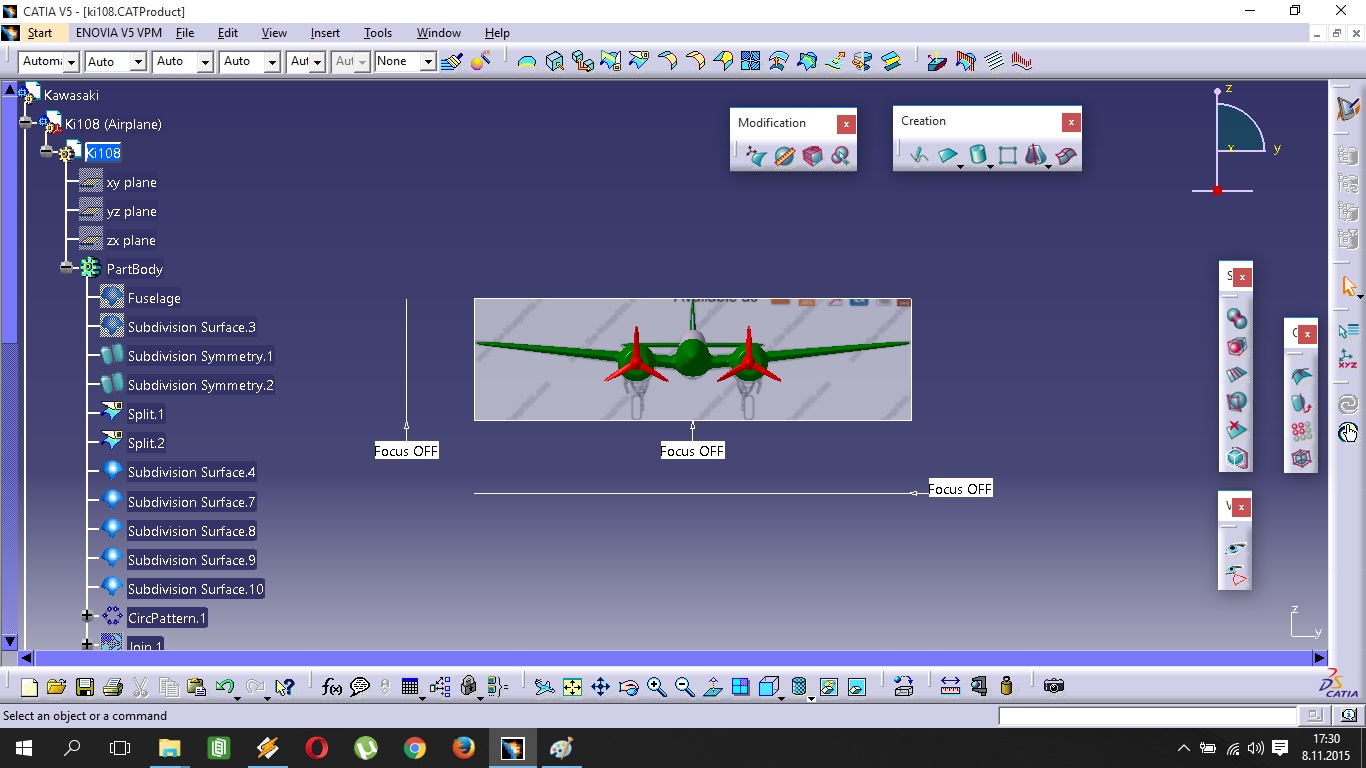This screenshot has width=1366, height=768.
Task: Toggle the left Focus OFF label
Action: (x=406, y=451)
